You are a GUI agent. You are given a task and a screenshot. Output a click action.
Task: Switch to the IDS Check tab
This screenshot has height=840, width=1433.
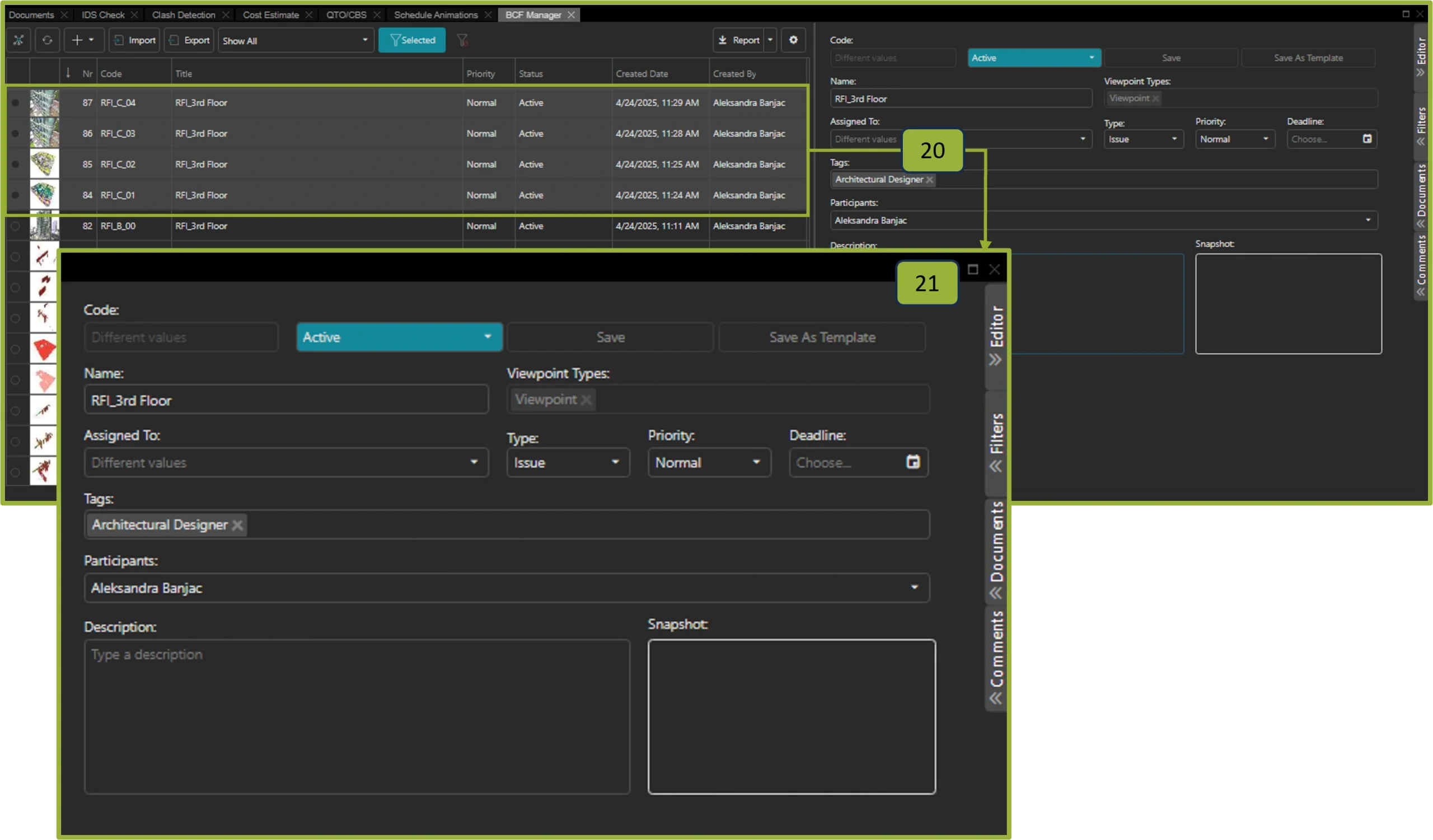click(103, 15)
